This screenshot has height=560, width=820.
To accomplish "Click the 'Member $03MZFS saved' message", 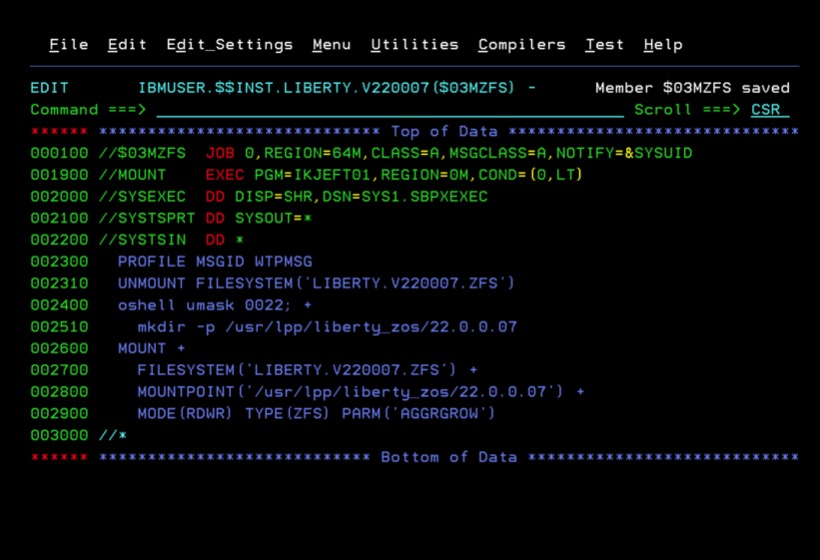I will click(x=692, y=88).
